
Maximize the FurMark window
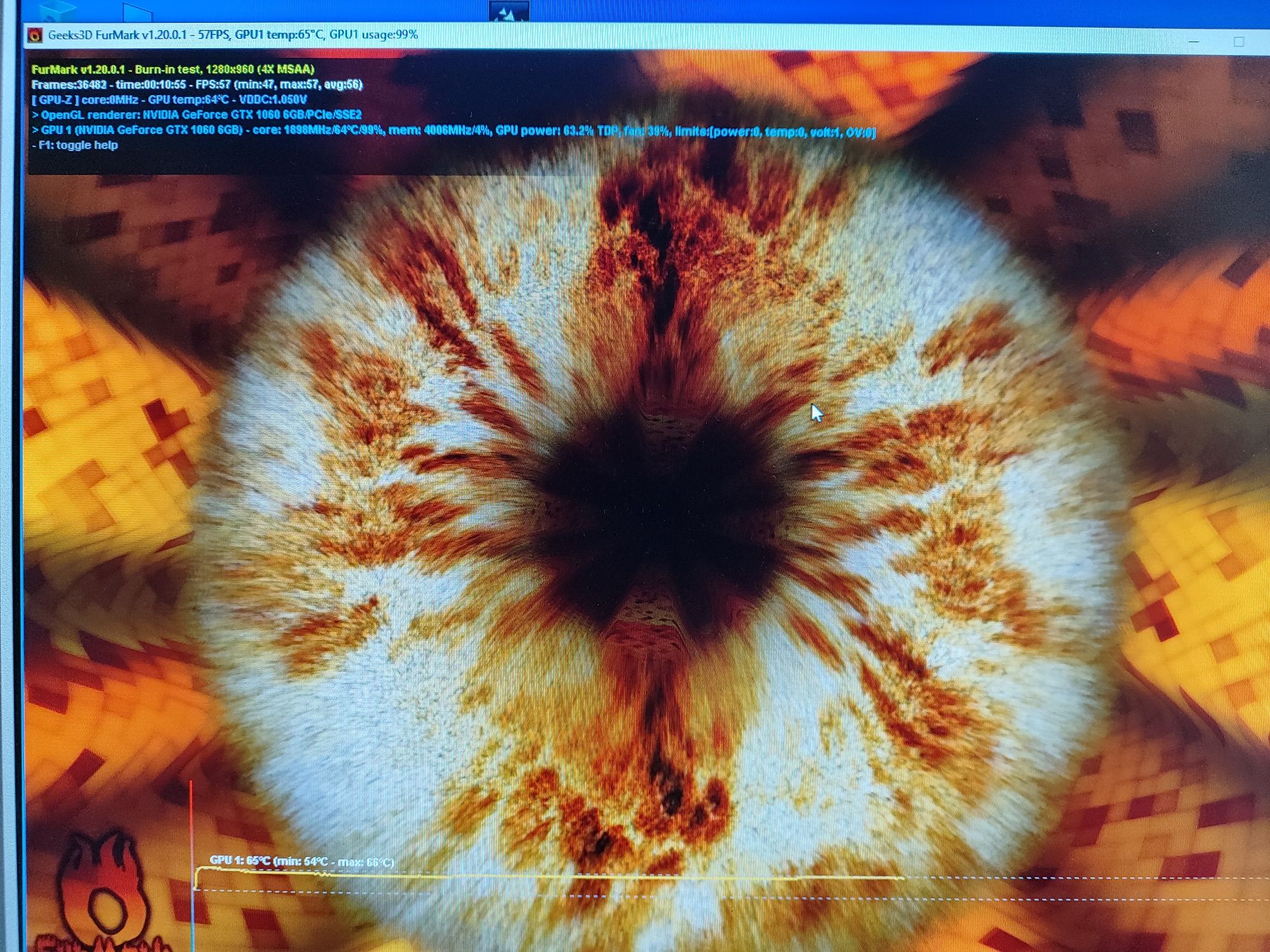(x=1238, y=42)
